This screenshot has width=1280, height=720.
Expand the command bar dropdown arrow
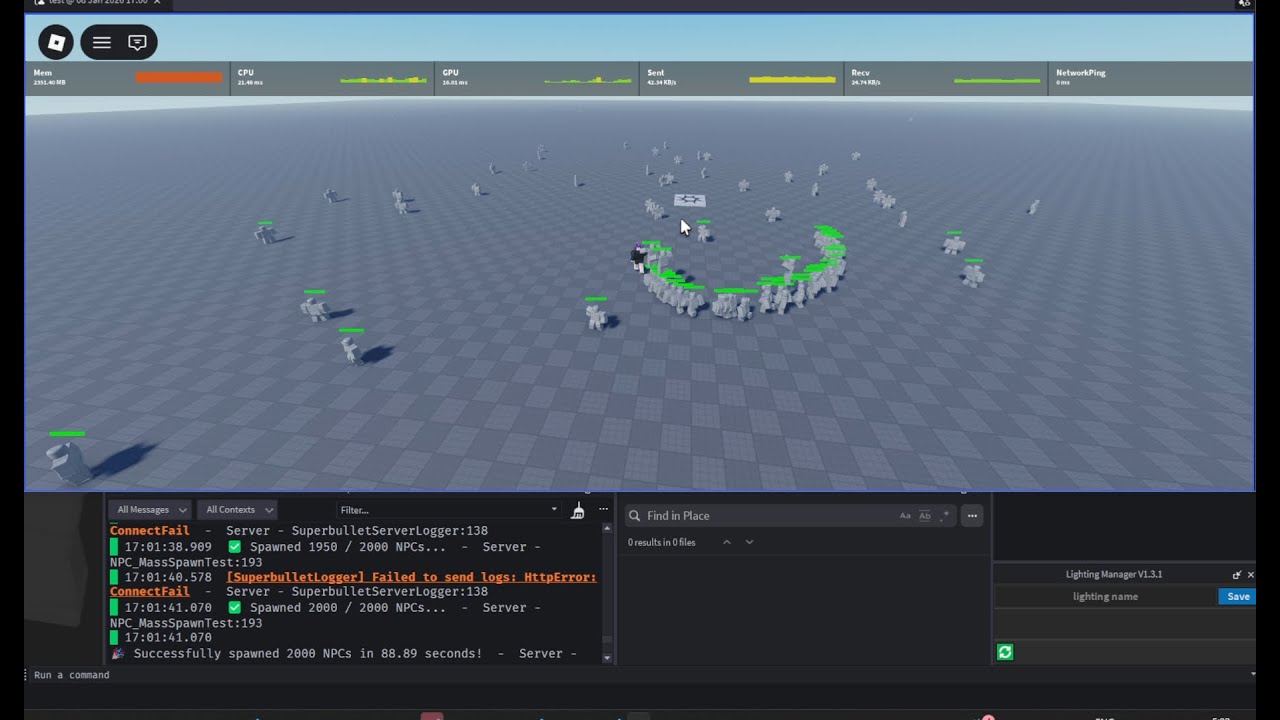point(1253,674)
